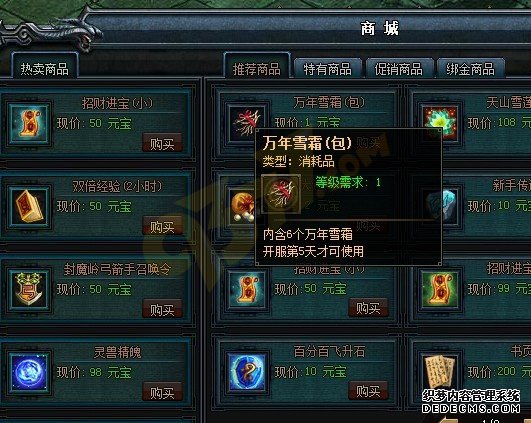The height and width of the screenshot is (423, 531).
Task: Switch to the 促销商品 tab
Action: (x=399, y=69)
